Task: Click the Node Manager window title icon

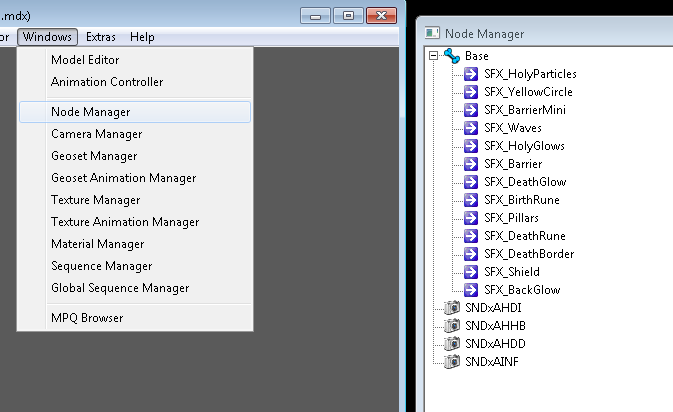Action: click(x=432, y=33)
